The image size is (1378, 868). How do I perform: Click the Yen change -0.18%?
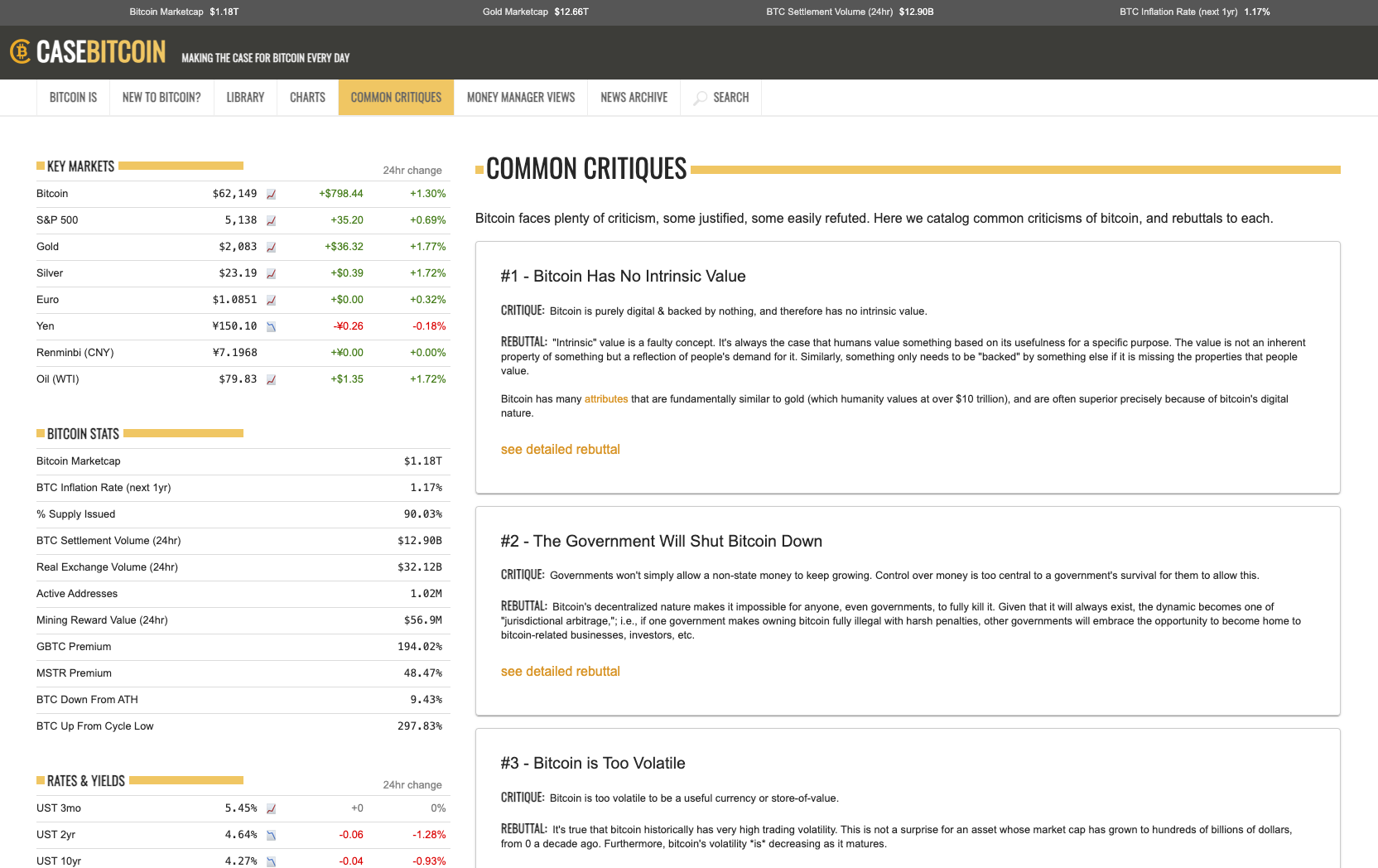pos(429,326)
